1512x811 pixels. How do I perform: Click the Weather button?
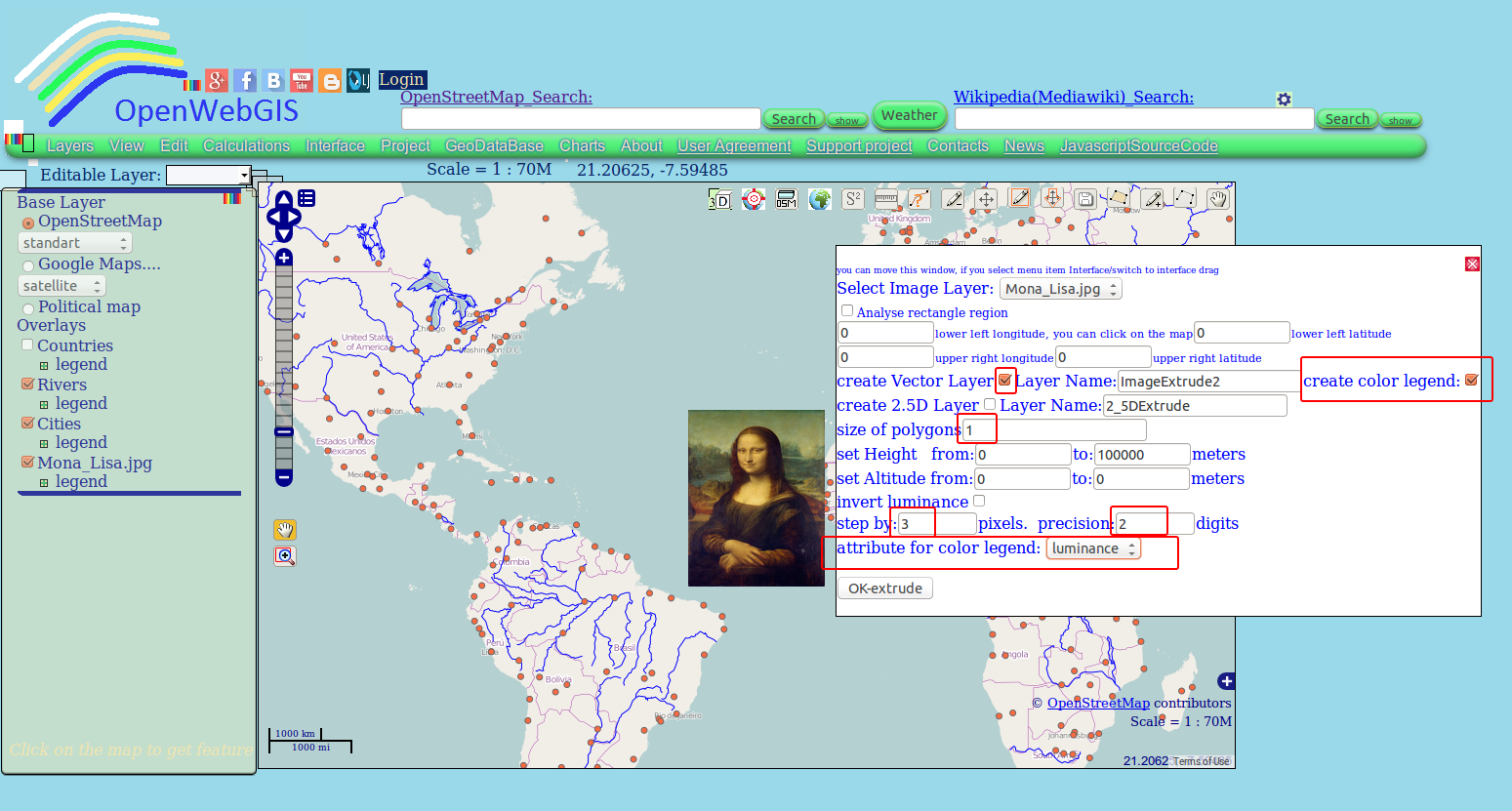click(x=910, y=115)
